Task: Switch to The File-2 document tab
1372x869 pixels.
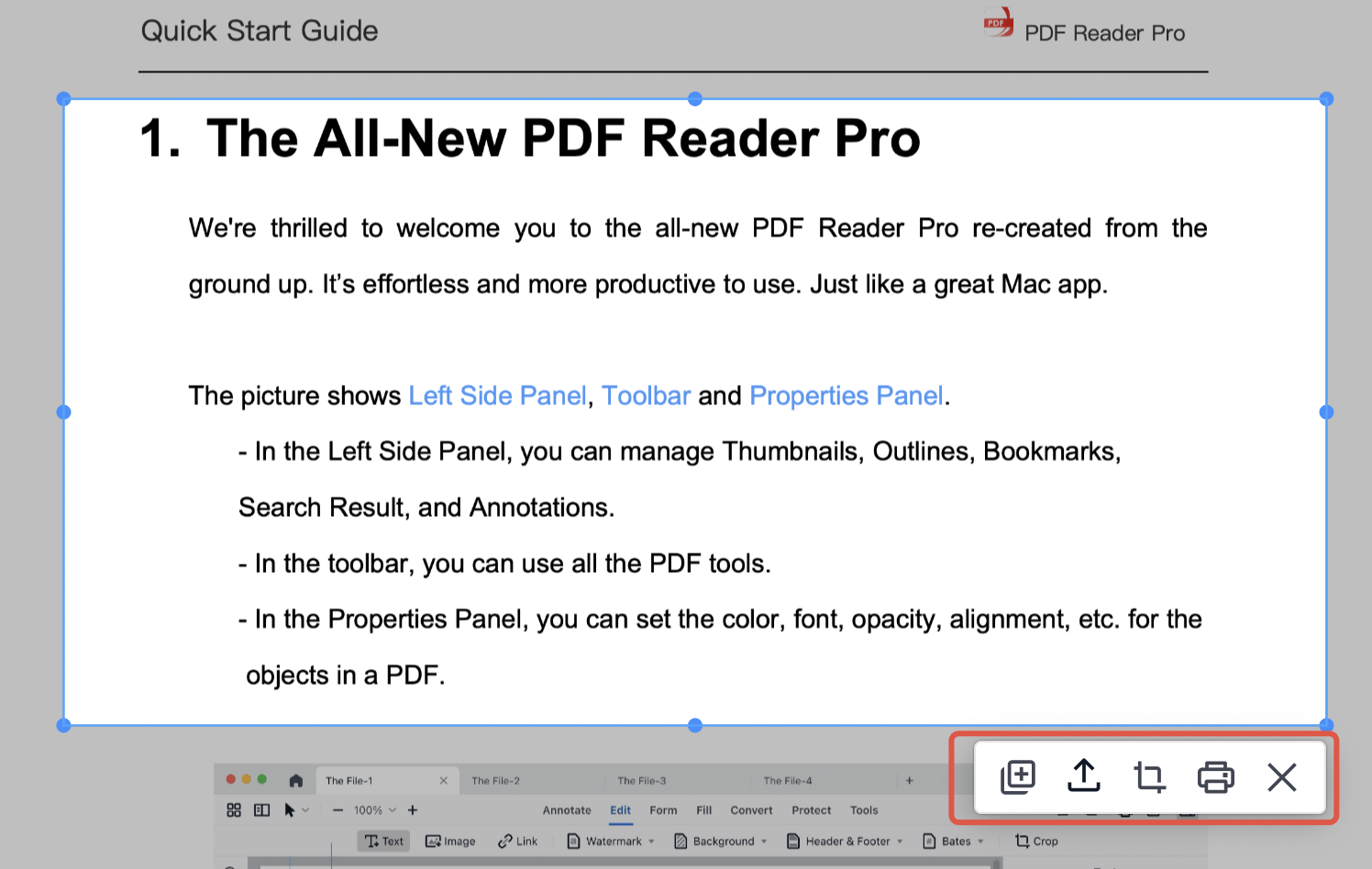Action: coord(496,781)
